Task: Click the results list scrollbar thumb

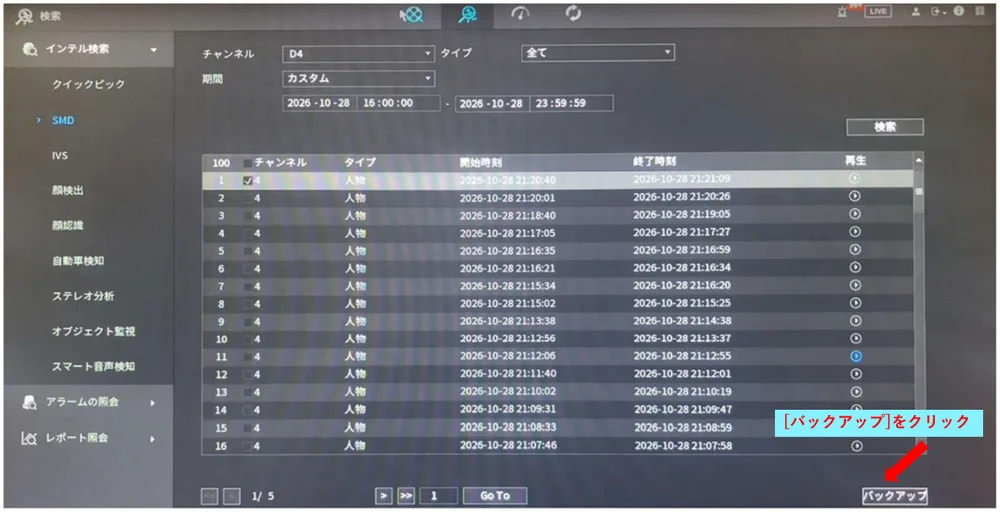Action: [x=918, y=191]
